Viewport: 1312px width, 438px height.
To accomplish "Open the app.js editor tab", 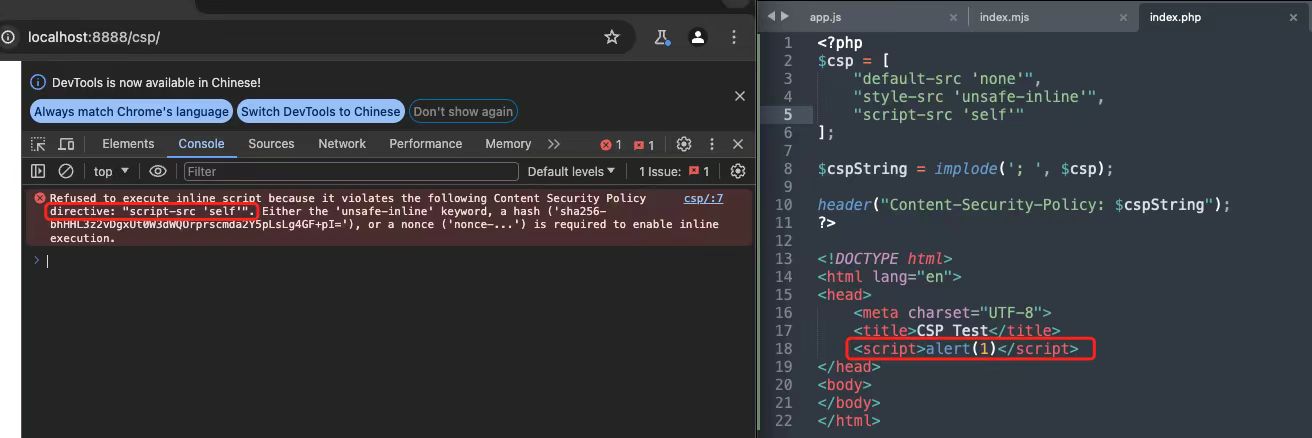I will pyautogui.click(x=827, y=17).
